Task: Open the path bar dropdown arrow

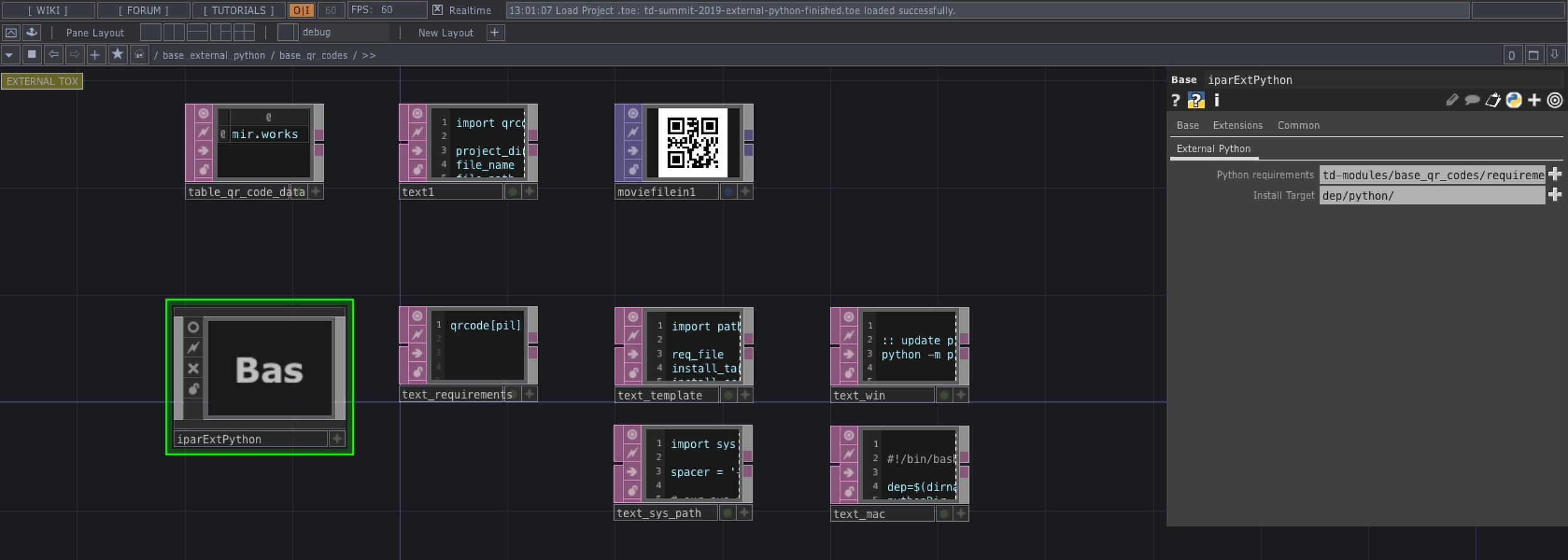Action: tap(9, 55)
